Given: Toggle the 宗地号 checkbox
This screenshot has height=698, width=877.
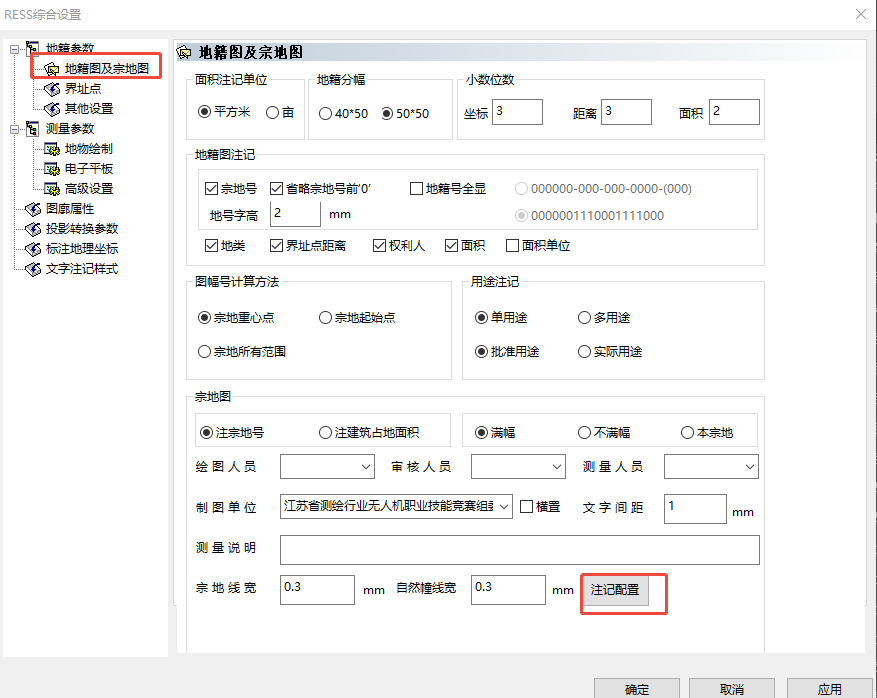Looking at the screenshot, I should tap(211, 189).
